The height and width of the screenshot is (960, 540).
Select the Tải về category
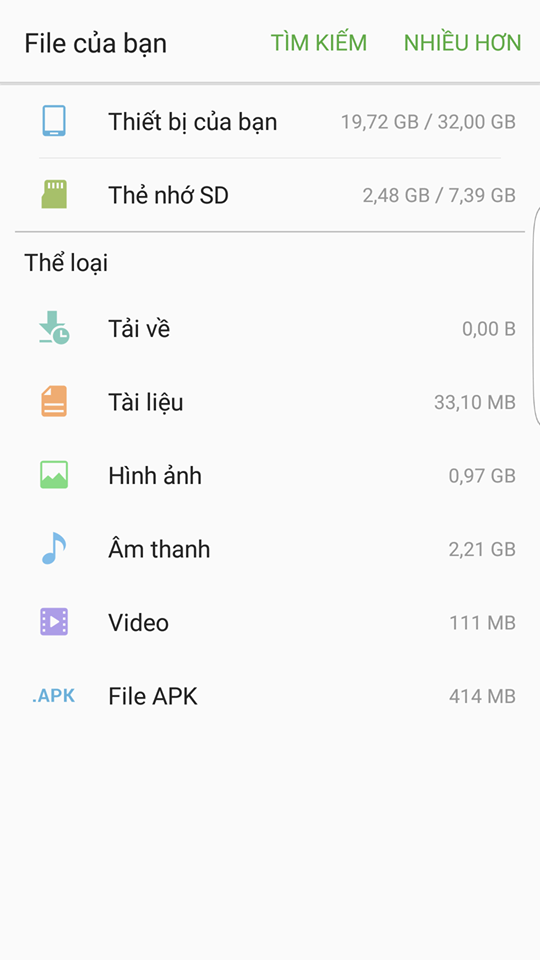coord(270,329)
